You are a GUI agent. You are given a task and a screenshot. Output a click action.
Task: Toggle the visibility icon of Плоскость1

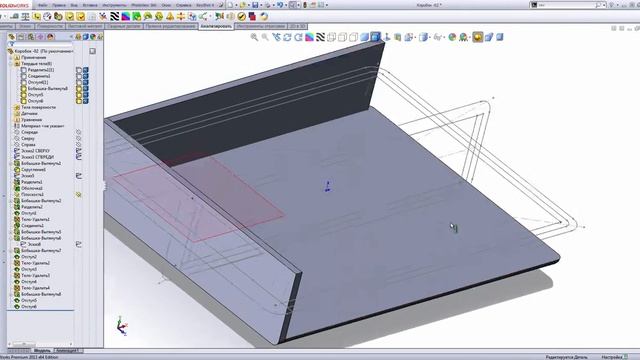79,195
